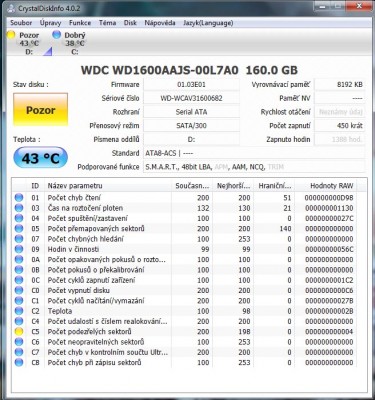Open the Nápověda menu
This screenshot has width=375, height=400.
click(x=160, y=23)
